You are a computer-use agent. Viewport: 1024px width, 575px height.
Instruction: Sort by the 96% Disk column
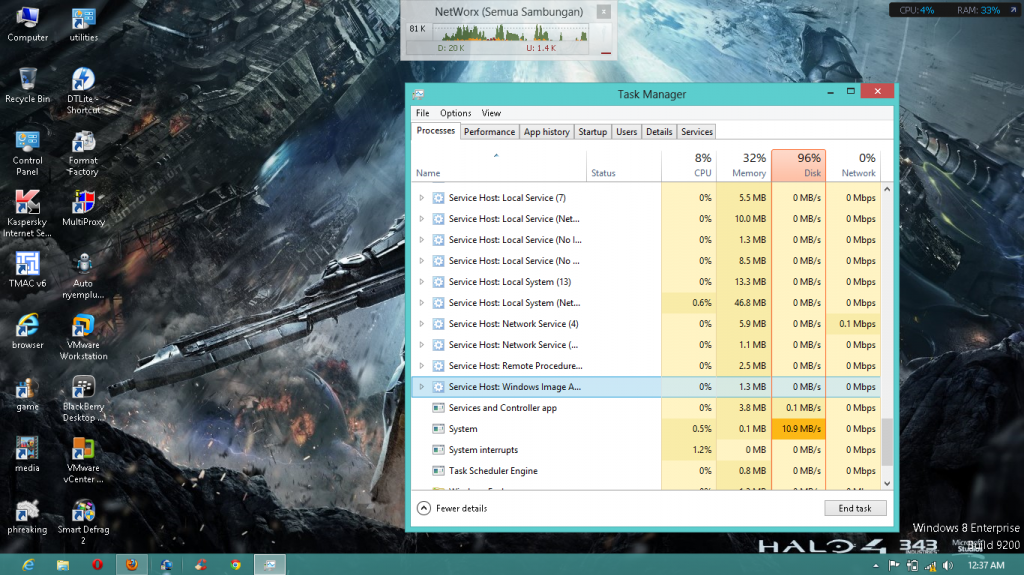(x=799, y=165)
